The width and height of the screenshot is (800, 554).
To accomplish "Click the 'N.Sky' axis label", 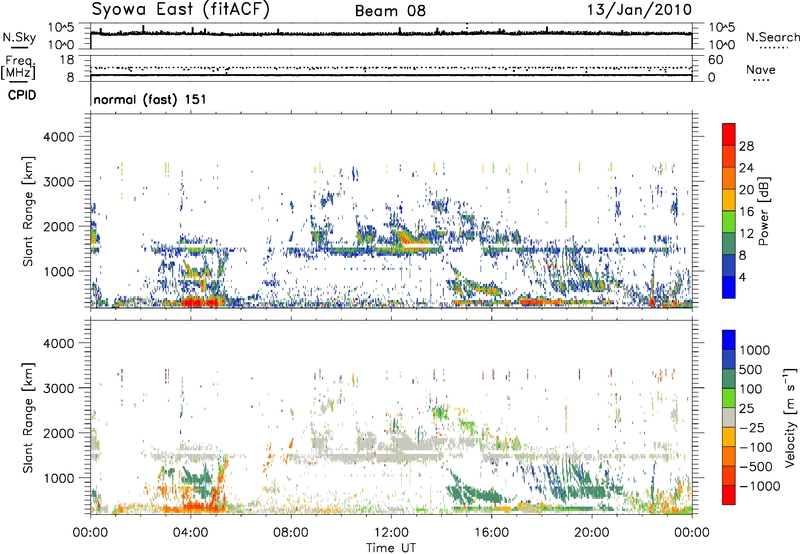I will [19, 37].
